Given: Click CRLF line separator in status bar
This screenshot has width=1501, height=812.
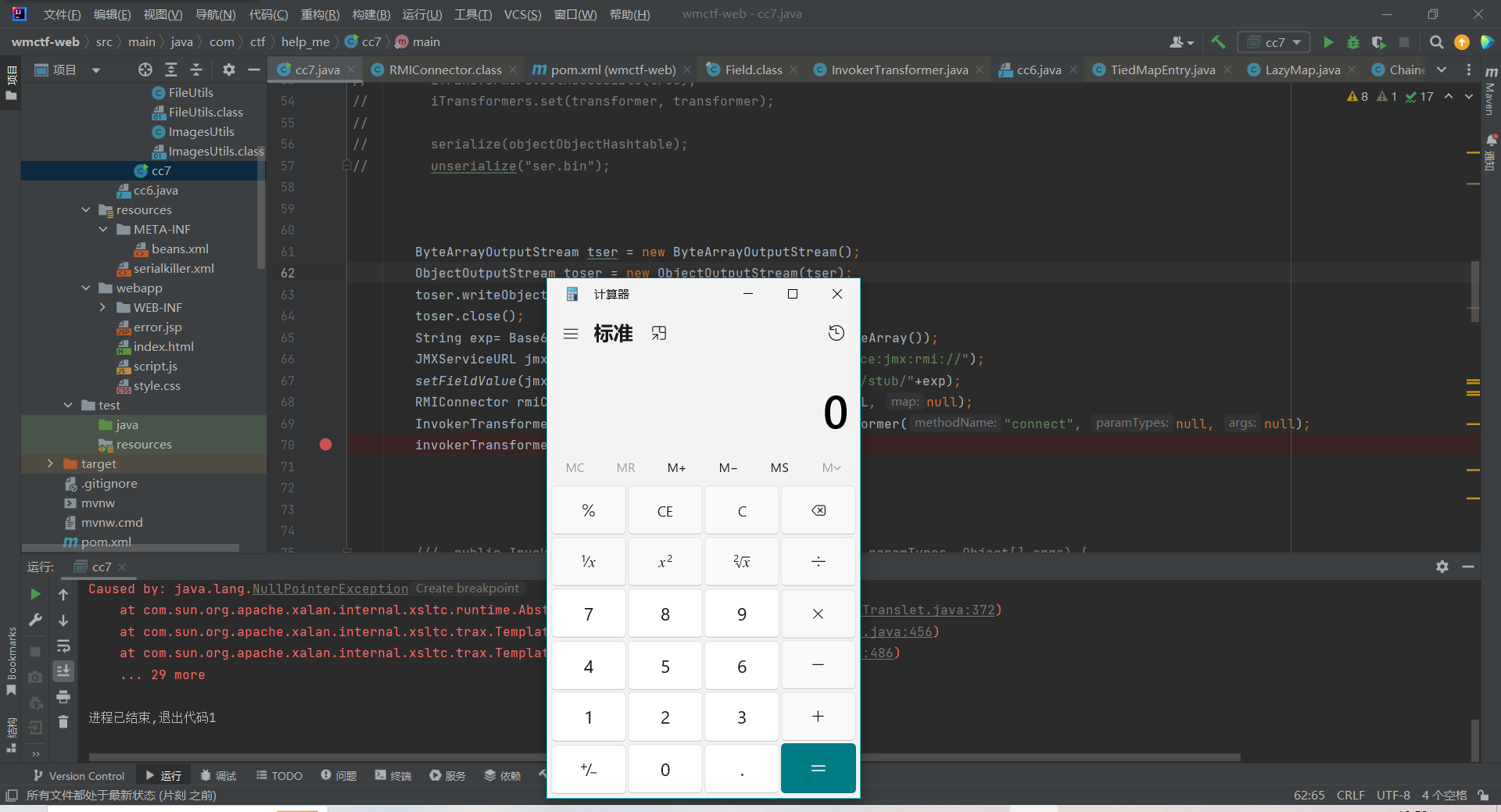Looking at the screenshot, I should click(x=1350, y=795).
